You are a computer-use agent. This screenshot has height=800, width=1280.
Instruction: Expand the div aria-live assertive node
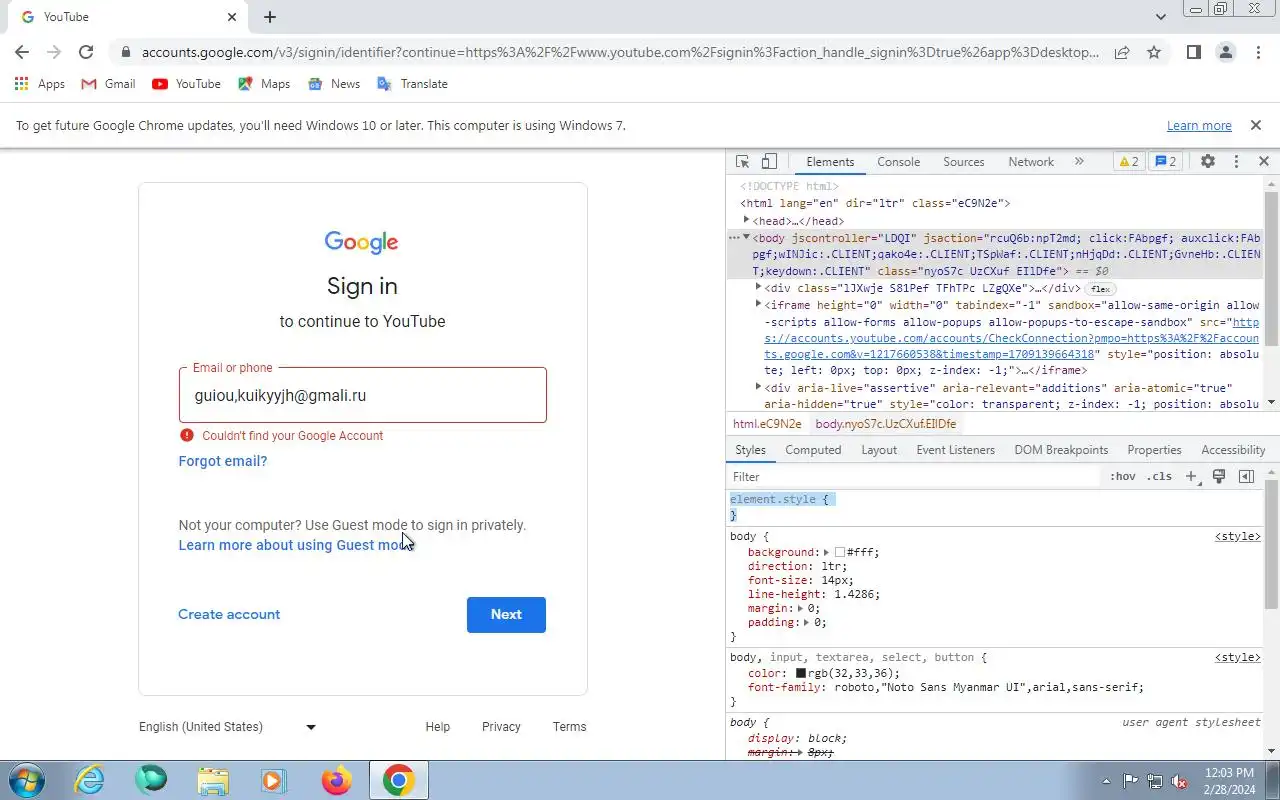coord(758,387)
